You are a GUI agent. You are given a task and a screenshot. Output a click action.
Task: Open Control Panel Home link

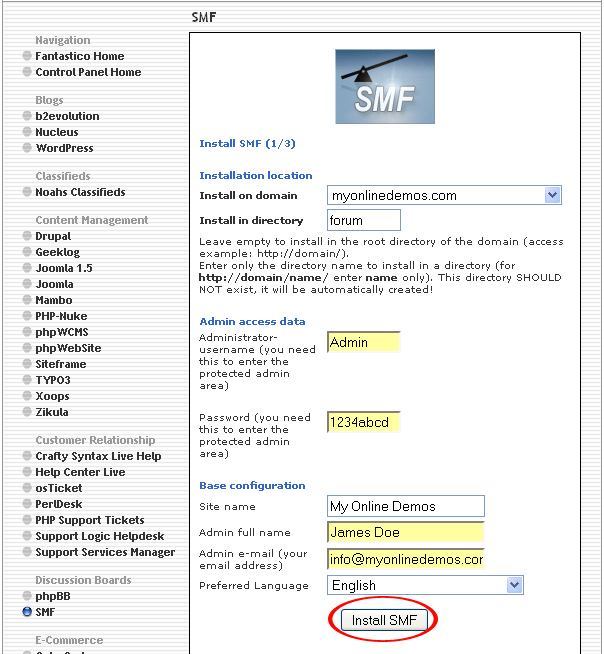88,72
